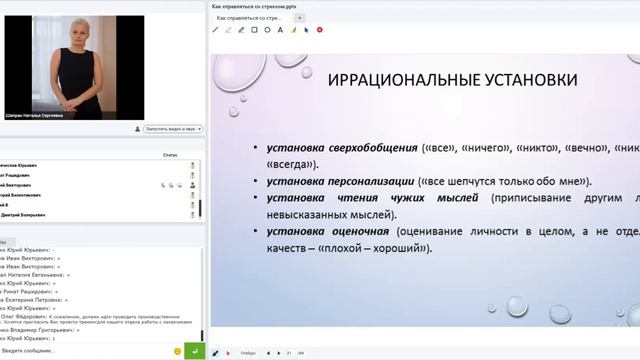640x360 pixels.
Task: Click microphone icon in Викторович row
Action: click(163, 185)
